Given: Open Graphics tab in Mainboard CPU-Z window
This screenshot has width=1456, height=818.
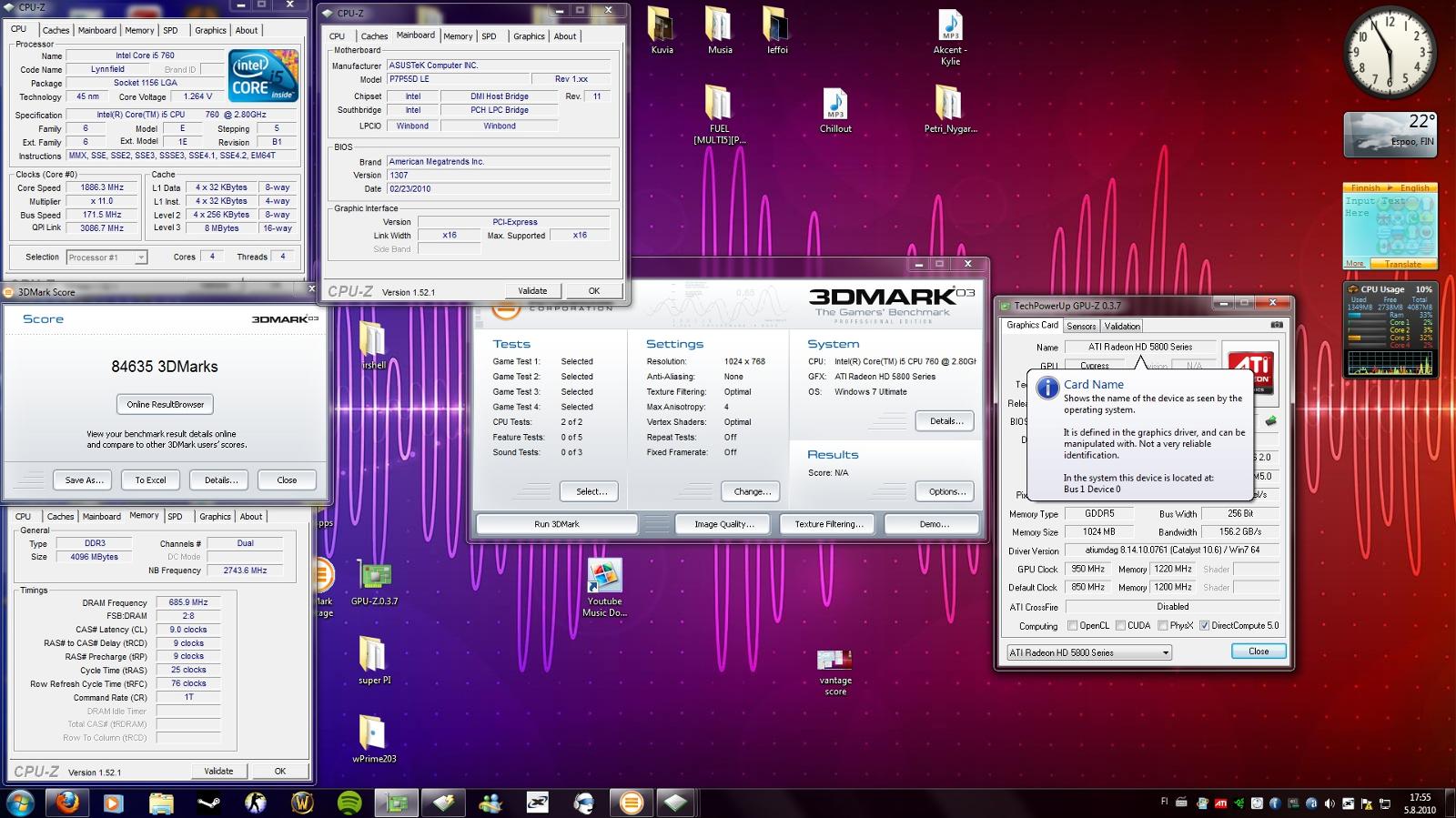Looking at the screenshot, I should point(529,36).
